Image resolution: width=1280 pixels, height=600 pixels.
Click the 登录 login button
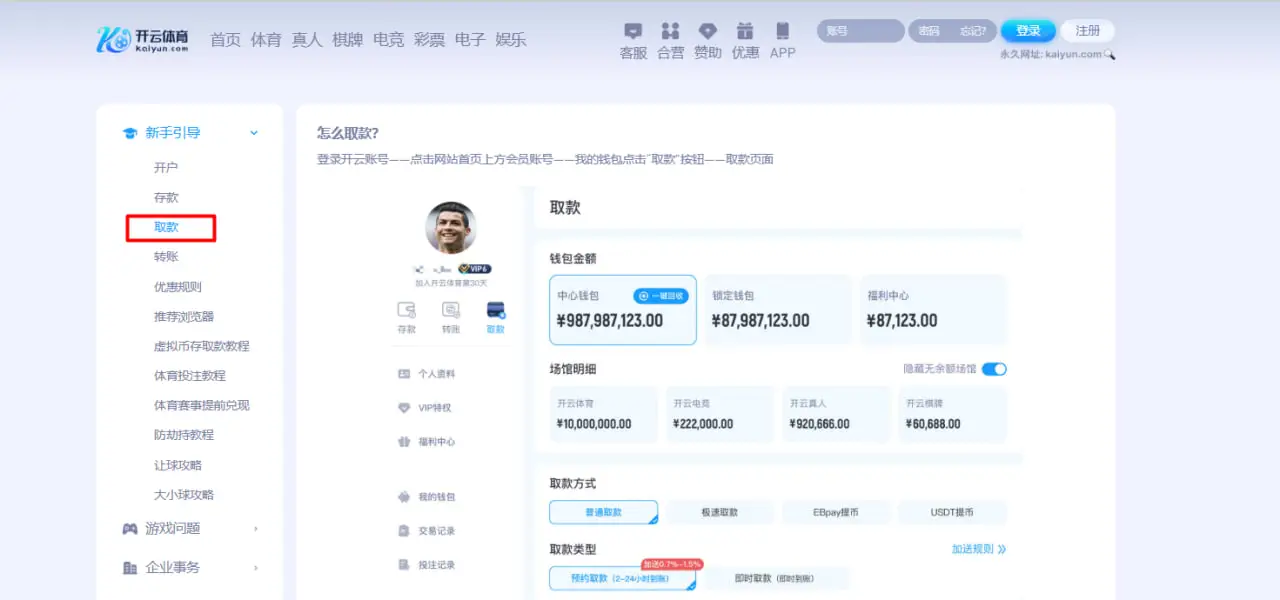(x=1028, y=30)
